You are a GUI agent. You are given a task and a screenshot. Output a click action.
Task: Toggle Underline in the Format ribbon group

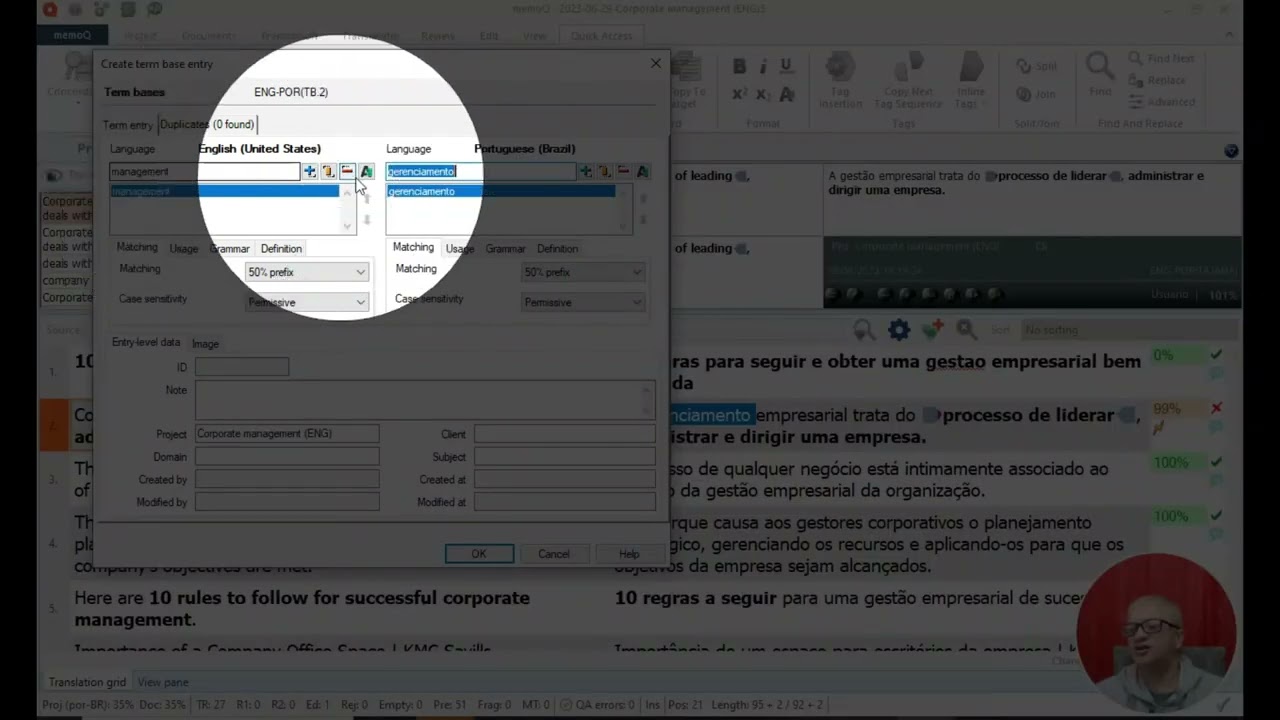786,67
